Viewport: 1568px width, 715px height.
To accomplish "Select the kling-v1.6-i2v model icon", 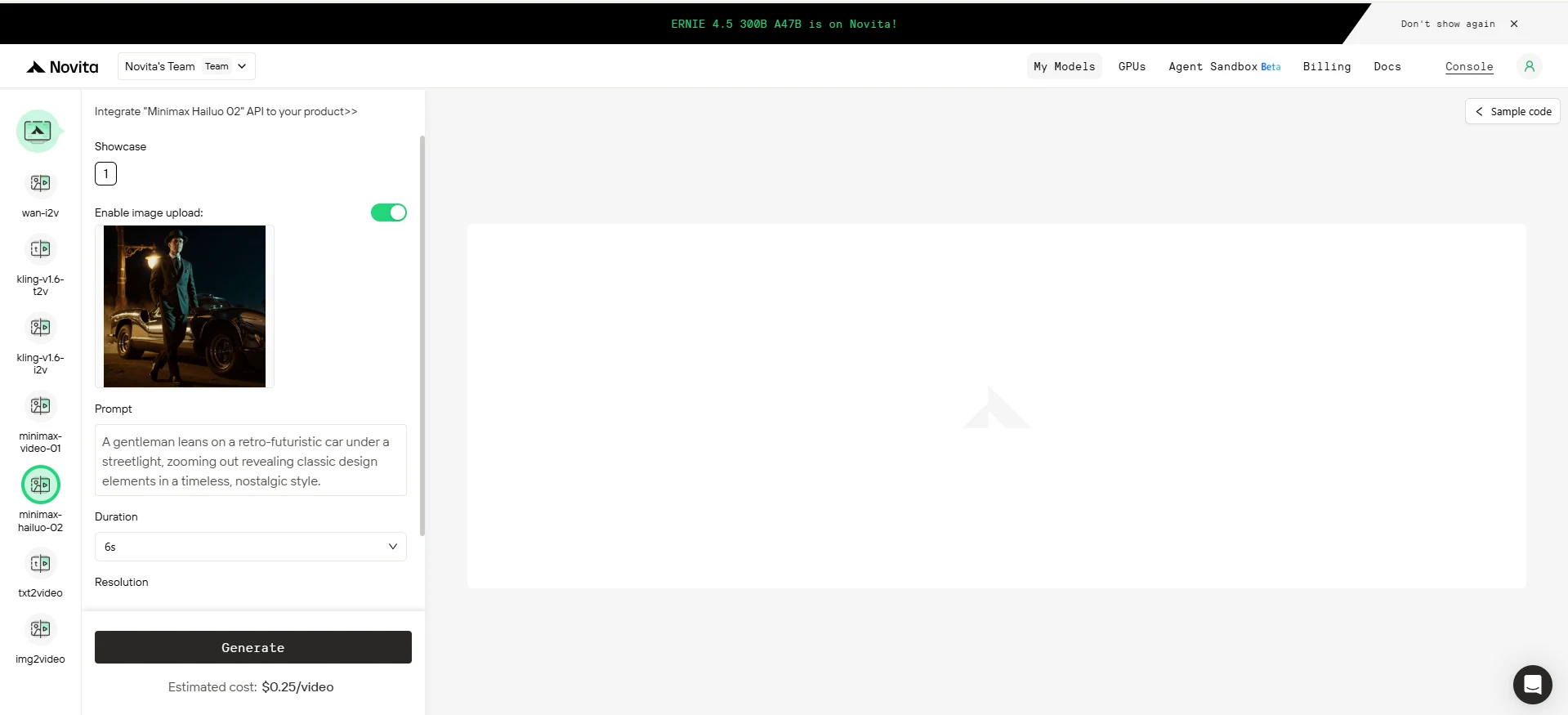I will (x=40, y=328).
